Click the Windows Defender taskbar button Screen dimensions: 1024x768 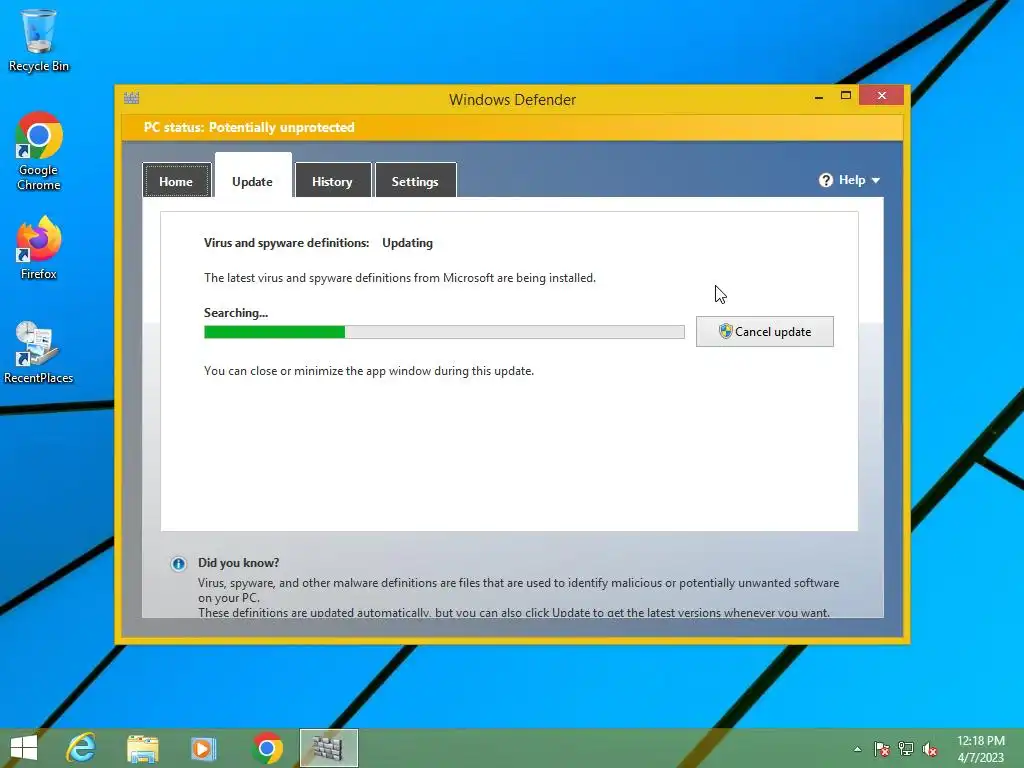tap(328, 748)
